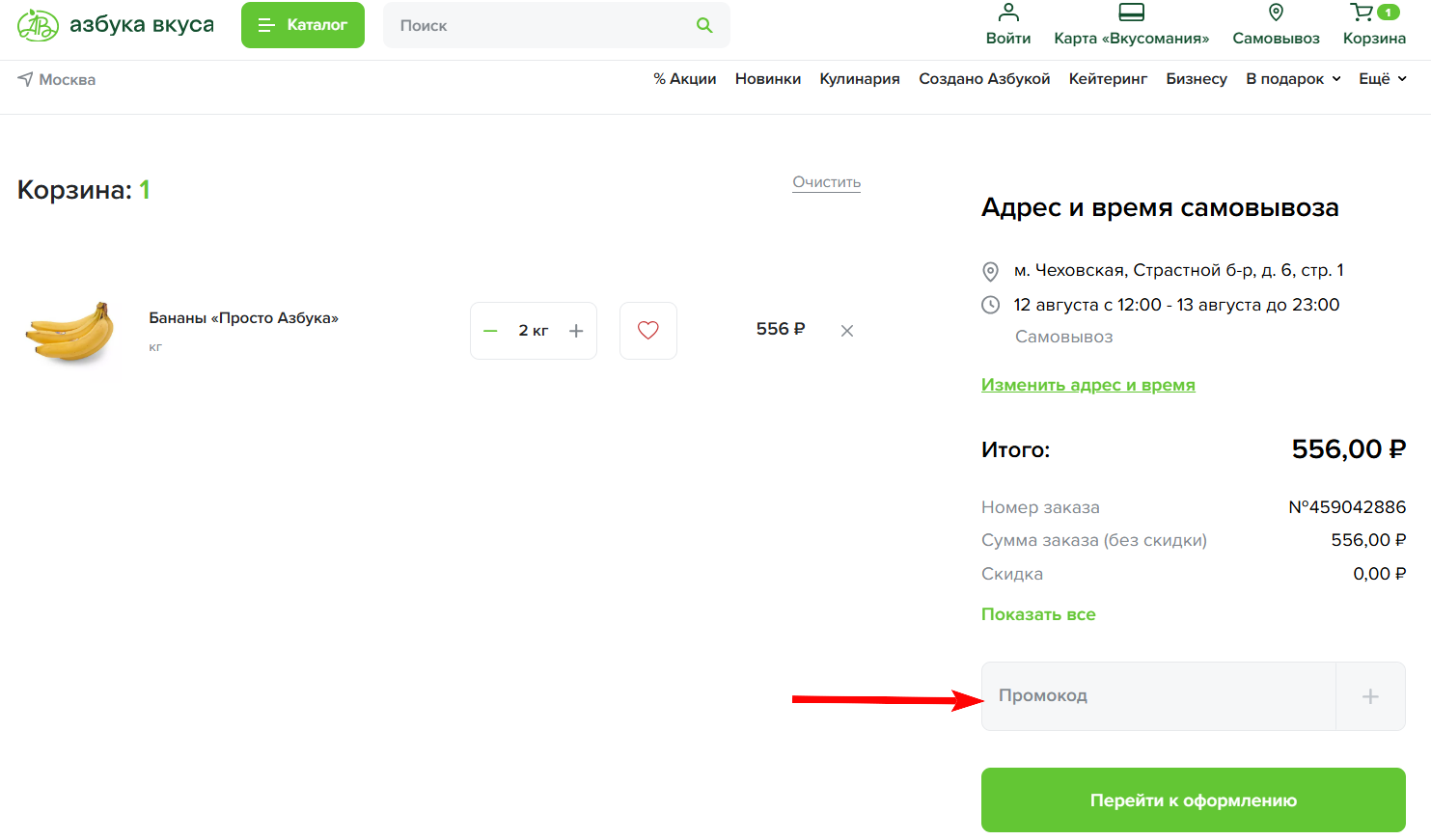The height and width of the screenshot is (840, 1431).
Task: Click Показать все to reveal order details
Action: coord(1038,613)
